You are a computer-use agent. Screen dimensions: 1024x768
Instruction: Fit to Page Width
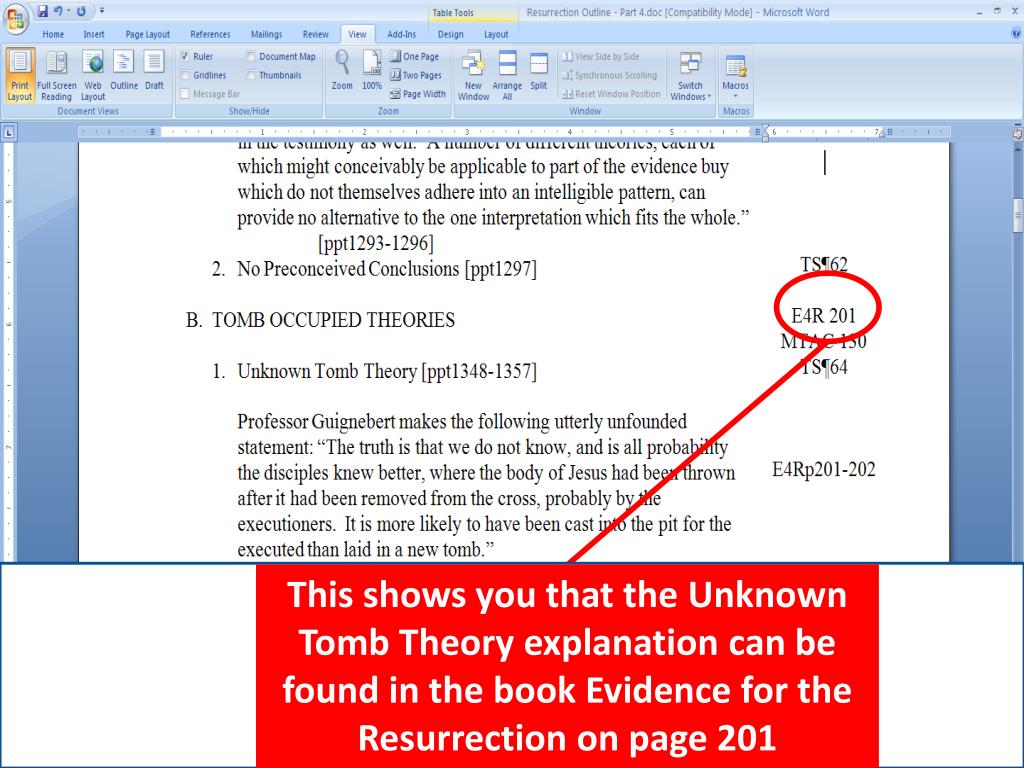click(418, 94)
